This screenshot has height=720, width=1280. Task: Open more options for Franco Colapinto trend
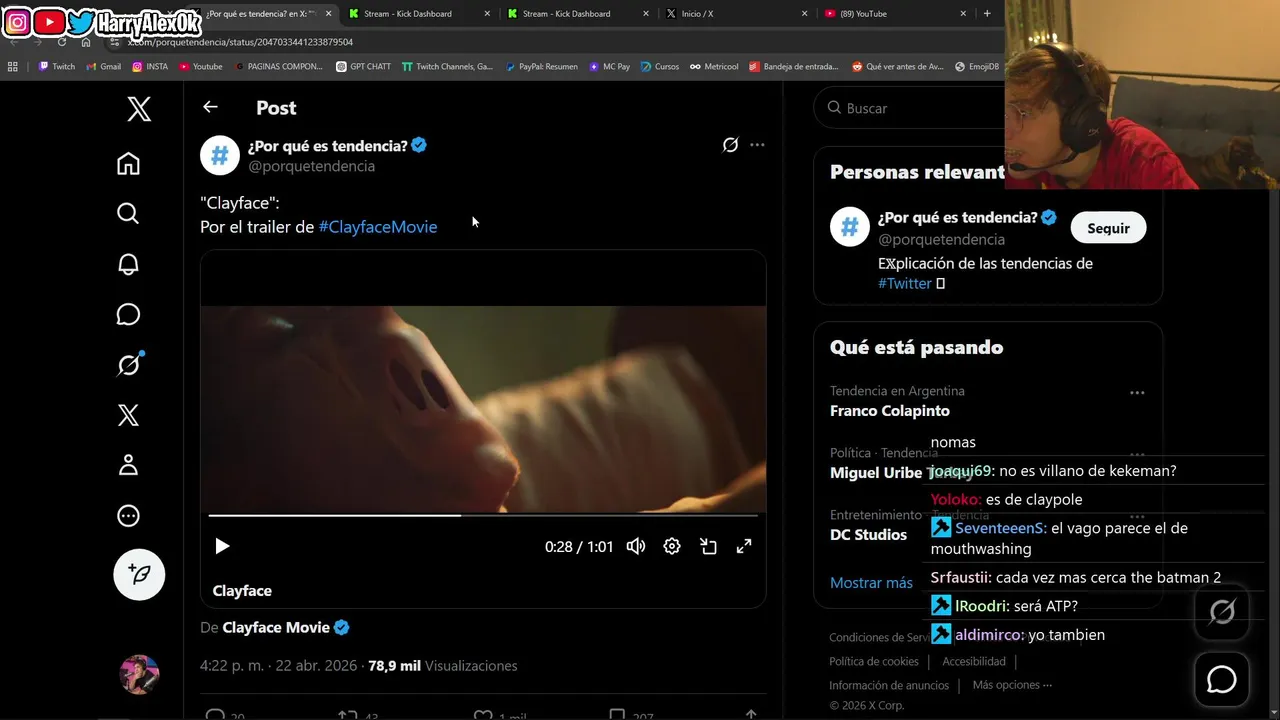pyautogui.click(x=1137, y=393)
